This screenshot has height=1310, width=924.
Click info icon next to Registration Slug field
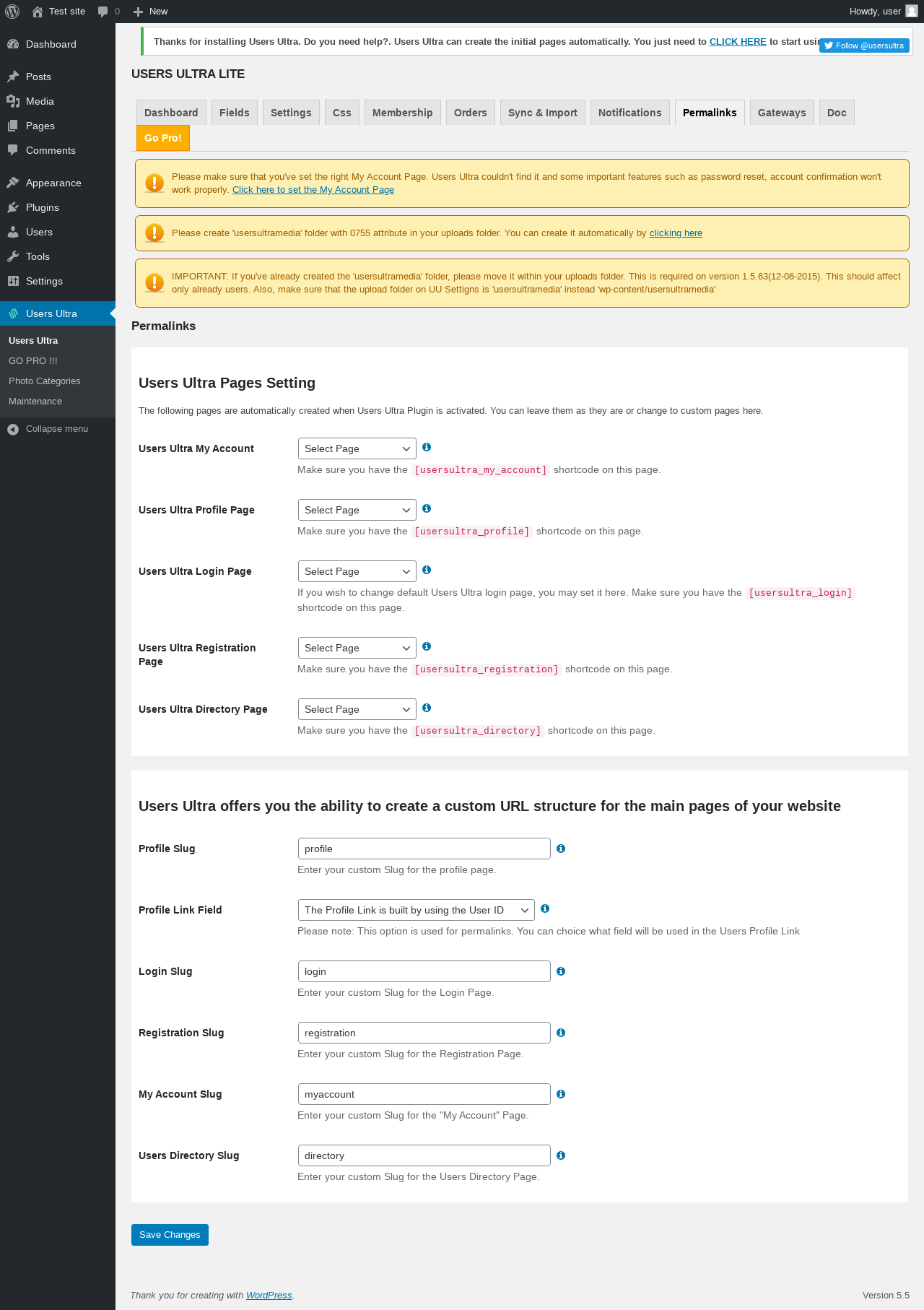(561, 1033)
